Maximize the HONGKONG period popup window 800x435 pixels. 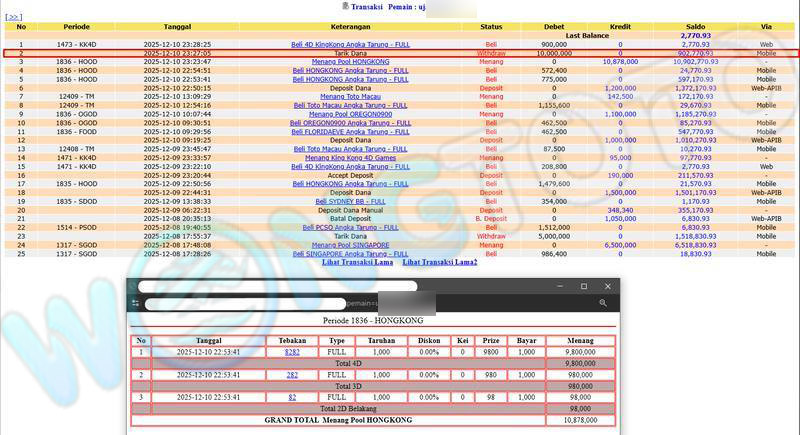point(584,287)
